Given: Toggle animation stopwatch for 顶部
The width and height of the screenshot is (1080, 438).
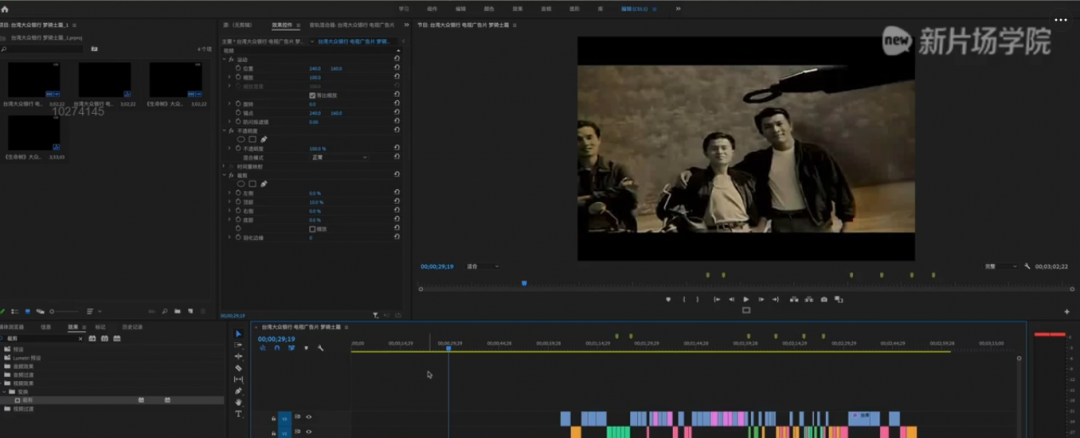Looking at the screenshot, I should (x=238, y=202).
